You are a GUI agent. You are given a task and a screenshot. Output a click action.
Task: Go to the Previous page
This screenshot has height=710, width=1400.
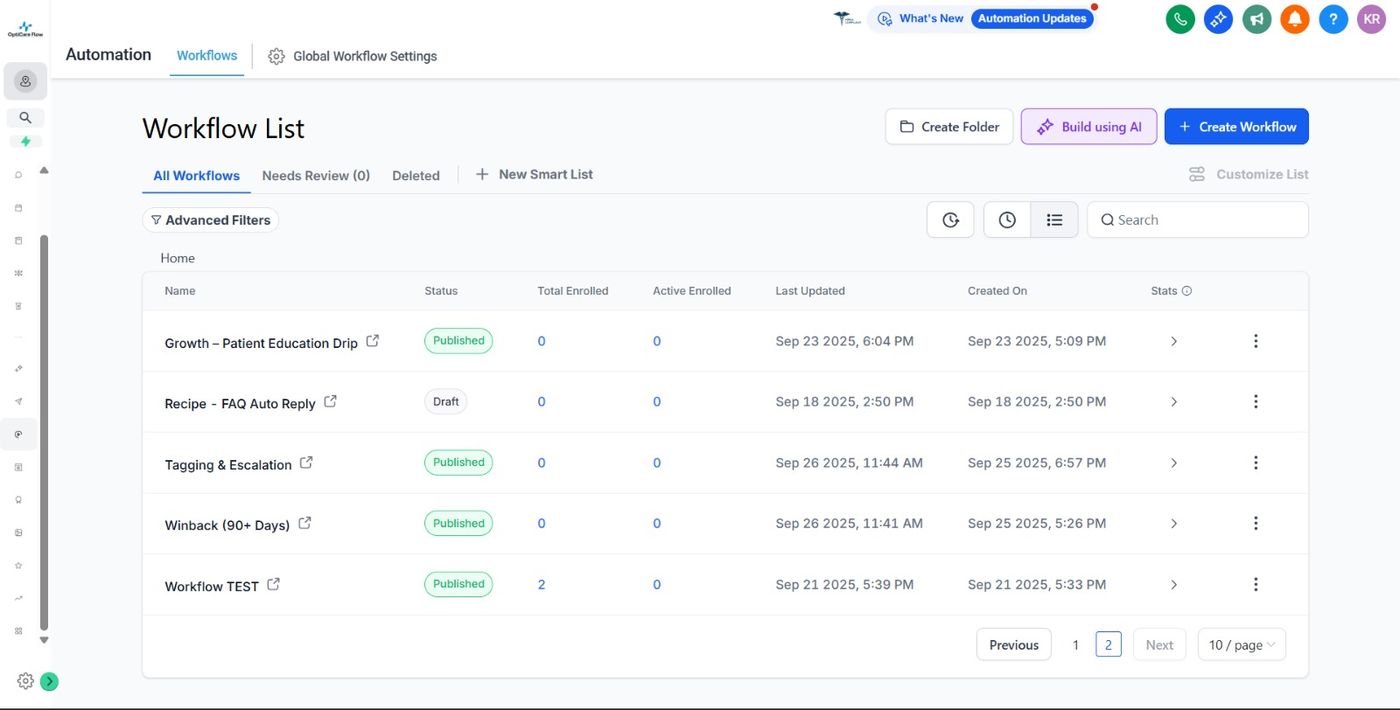1014,645
